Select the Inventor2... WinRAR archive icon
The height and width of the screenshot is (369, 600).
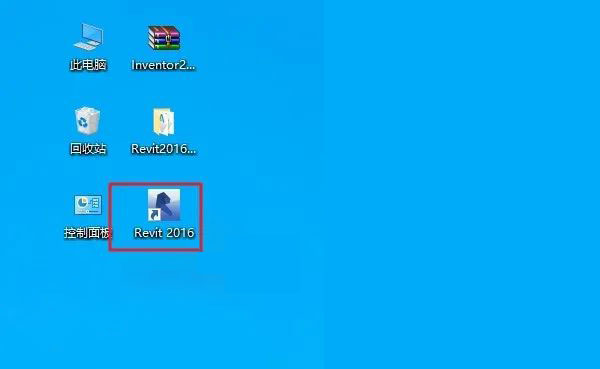point(164,38)
